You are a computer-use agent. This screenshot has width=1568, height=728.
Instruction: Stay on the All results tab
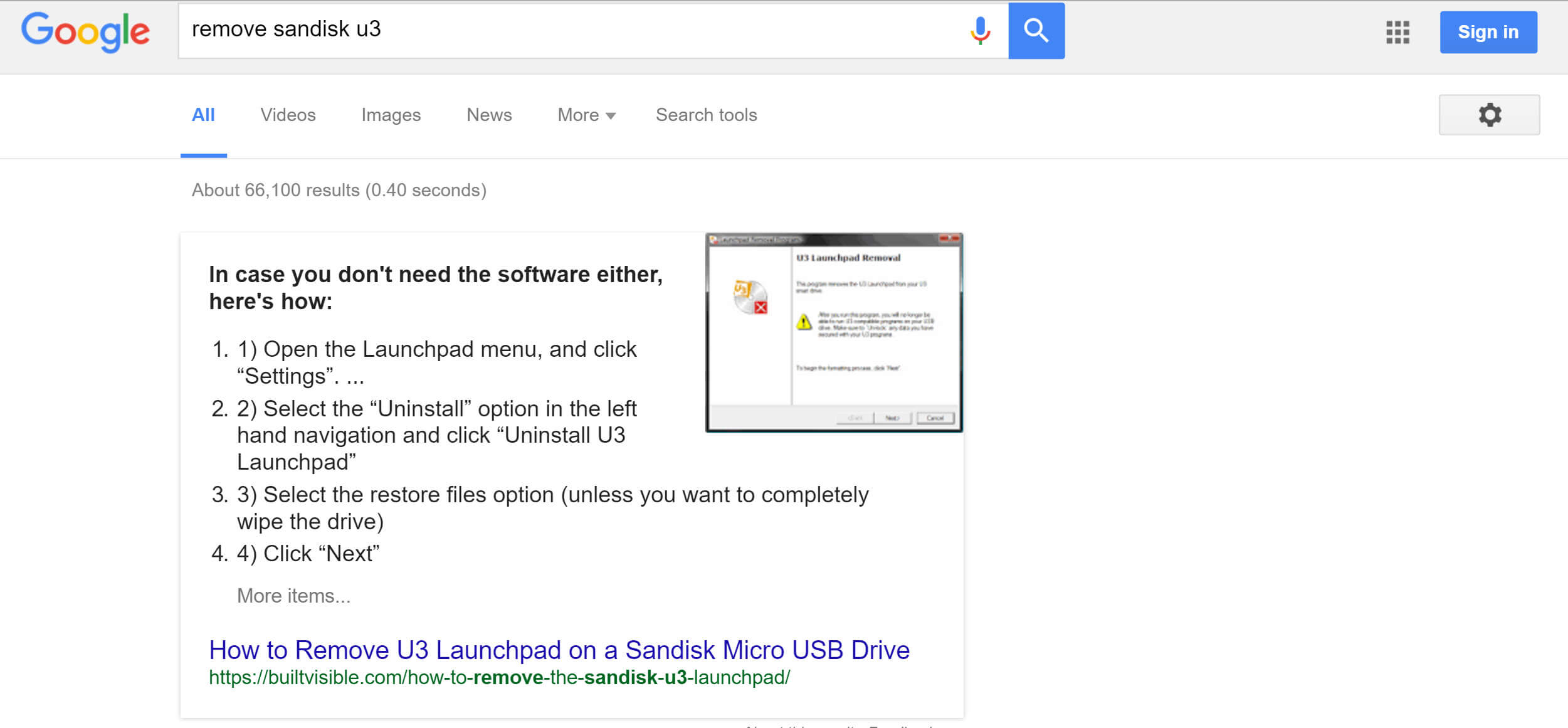[203, 115]
